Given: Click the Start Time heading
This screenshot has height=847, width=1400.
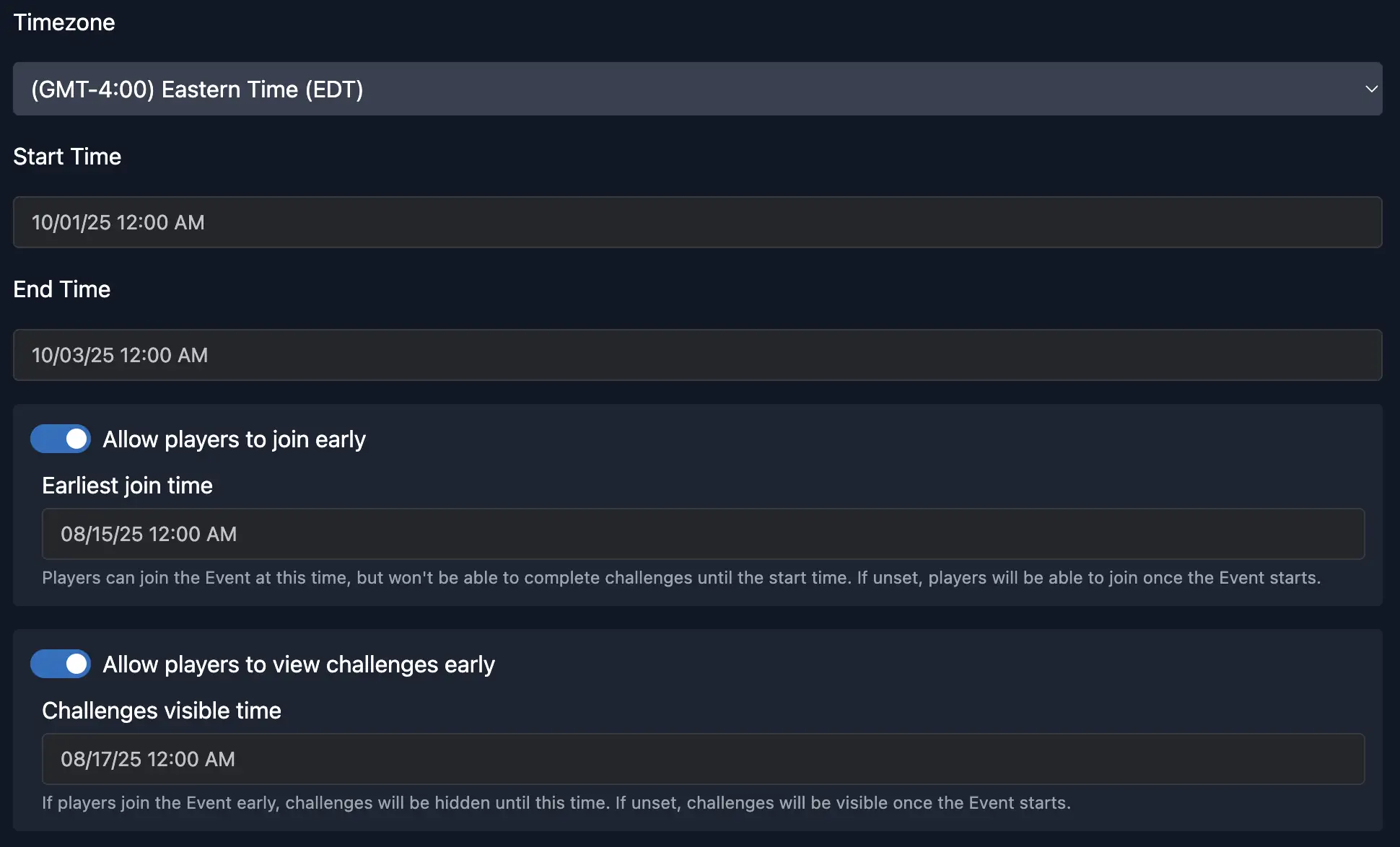Looking at the screenshot, I should [x=66, y=157].
